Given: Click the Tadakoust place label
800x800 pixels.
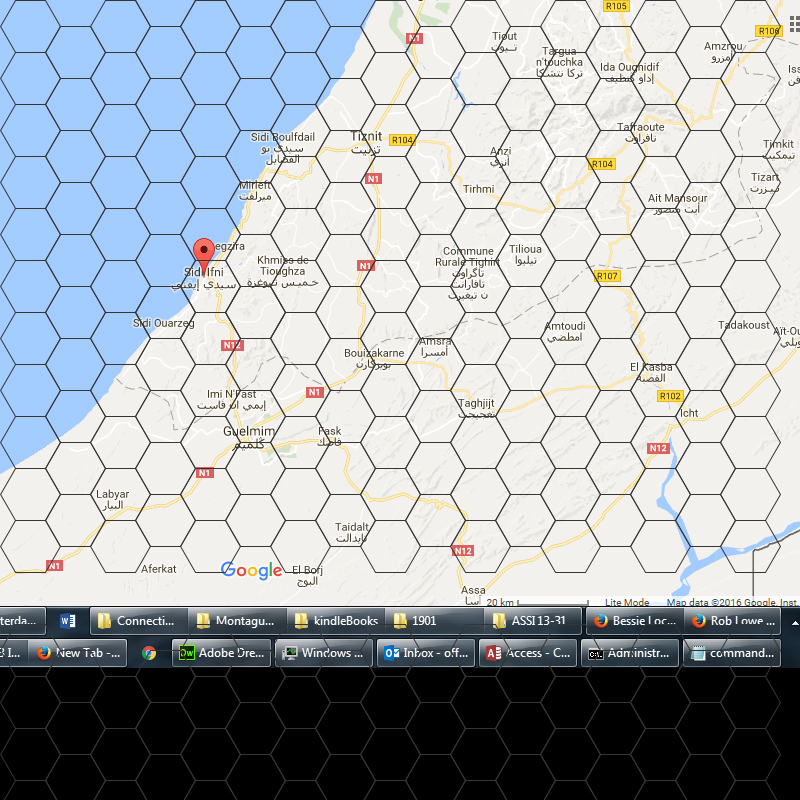Looking at the screenshot, I should (743, 325).
